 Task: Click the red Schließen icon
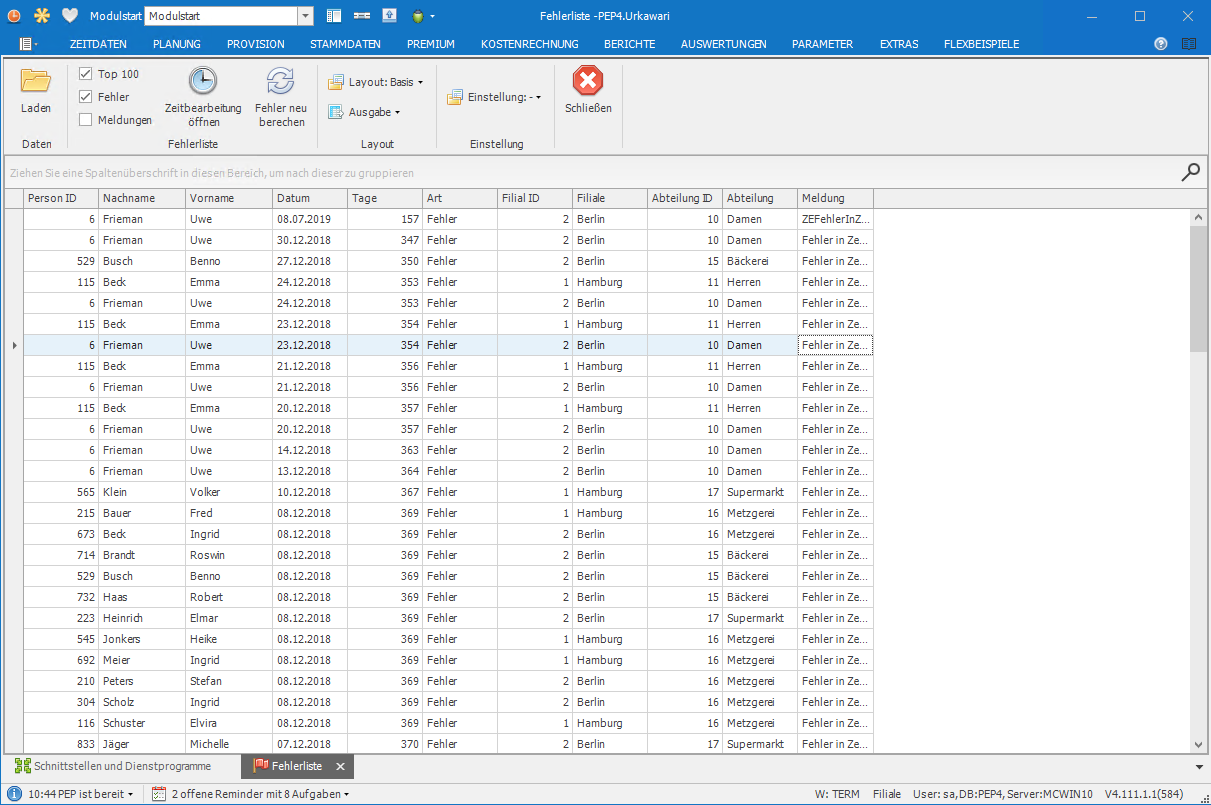tap(588, 82)
